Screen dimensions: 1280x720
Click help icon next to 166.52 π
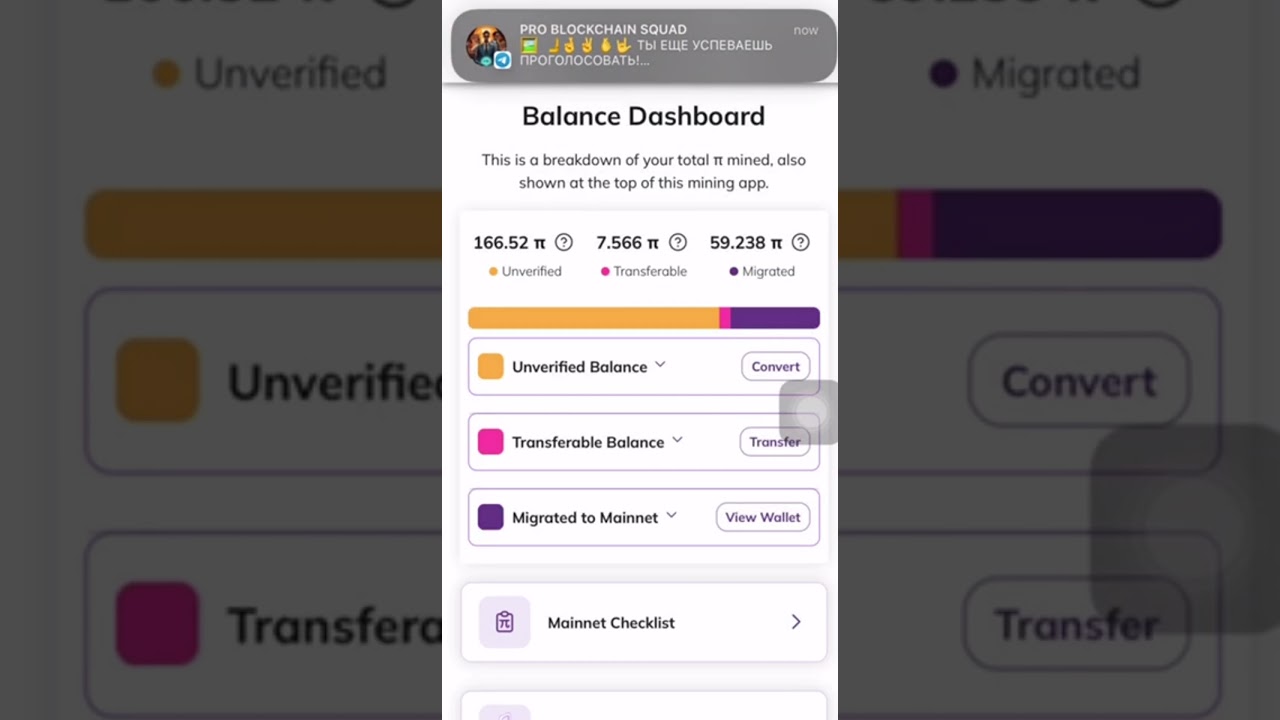(564, 242)
